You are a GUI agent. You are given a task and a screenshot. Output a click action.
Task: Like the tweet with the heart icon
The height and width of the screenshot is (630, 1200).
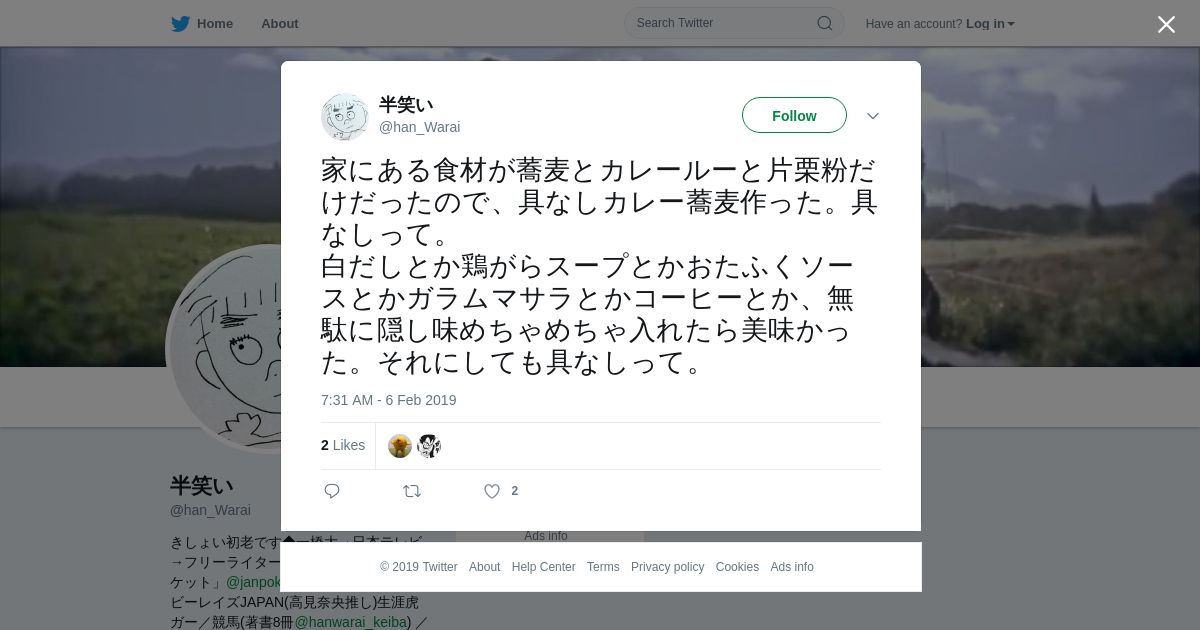492,491
